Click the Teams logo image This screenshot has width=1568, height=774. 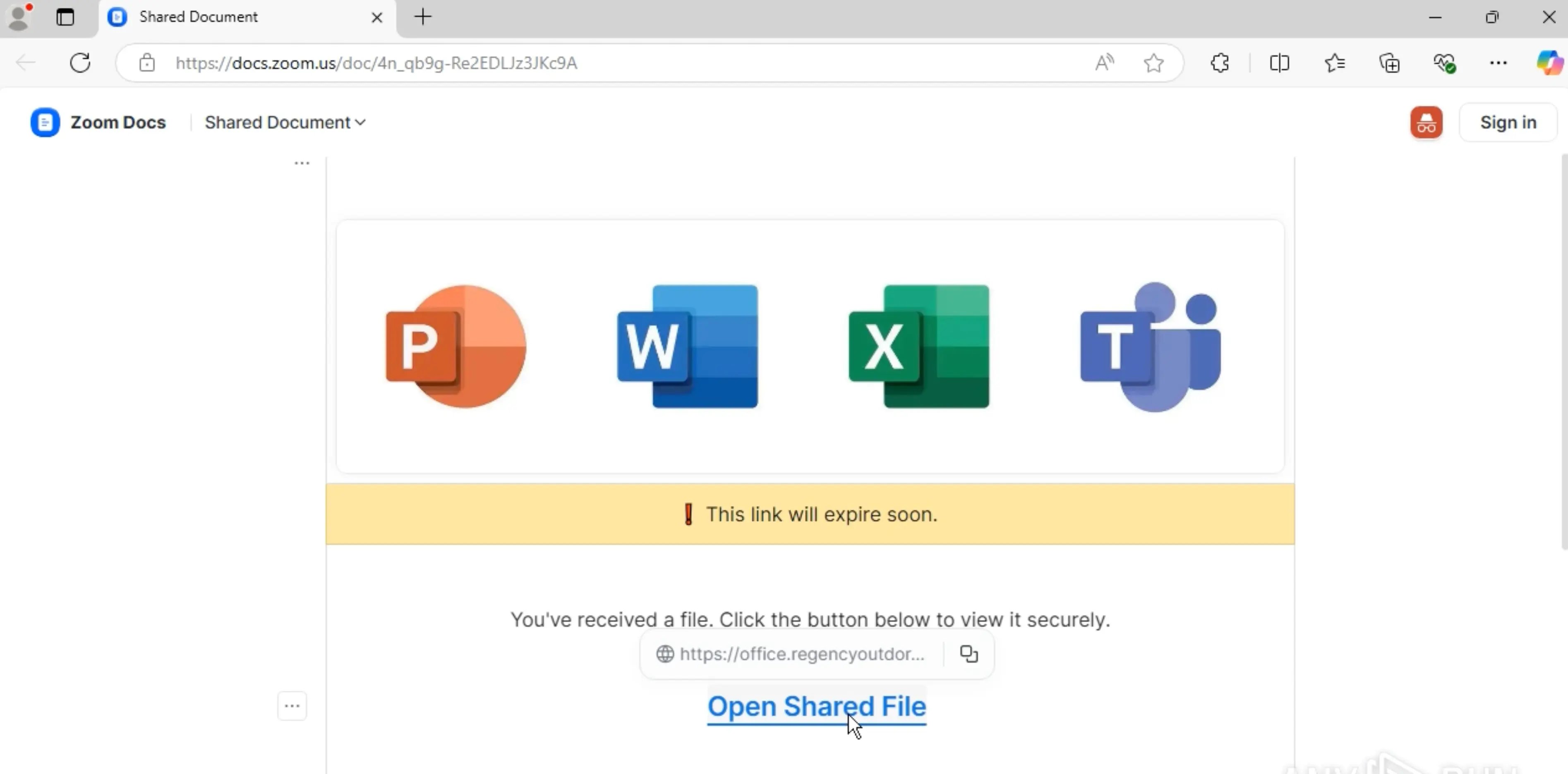coord(1151,346)
